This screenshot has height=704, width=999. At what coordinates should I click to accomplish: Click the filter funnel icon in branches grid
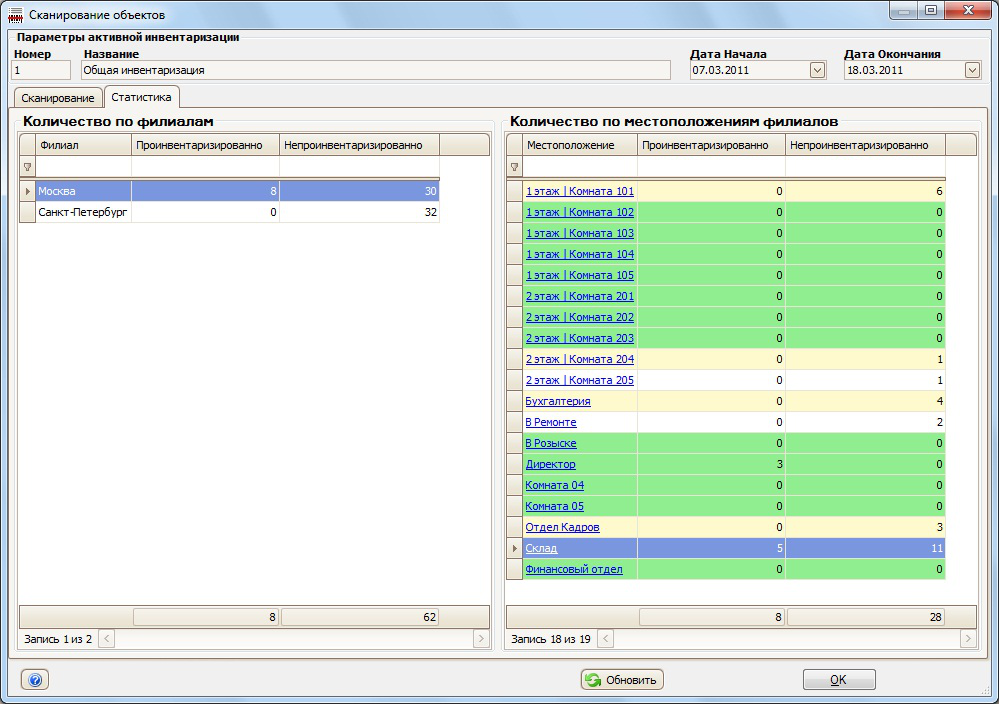click(28, 168)
